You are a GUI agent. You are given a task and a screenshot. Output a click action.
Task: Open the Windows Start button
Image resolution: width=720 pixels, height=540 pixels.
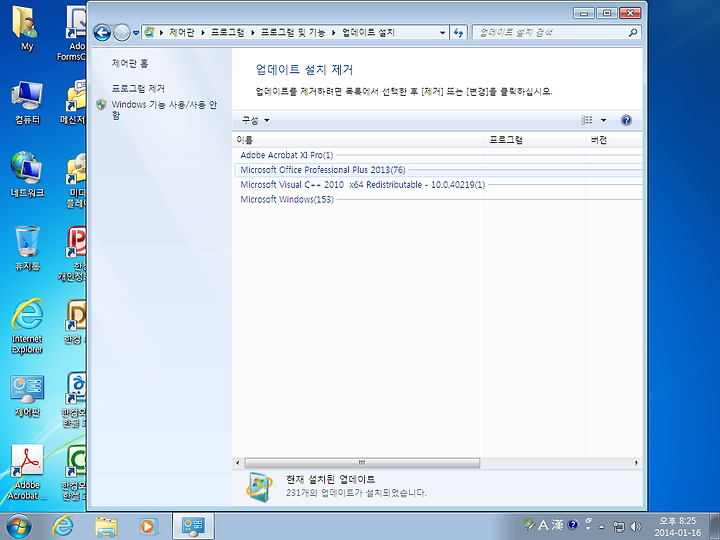[x=18, y=526]
